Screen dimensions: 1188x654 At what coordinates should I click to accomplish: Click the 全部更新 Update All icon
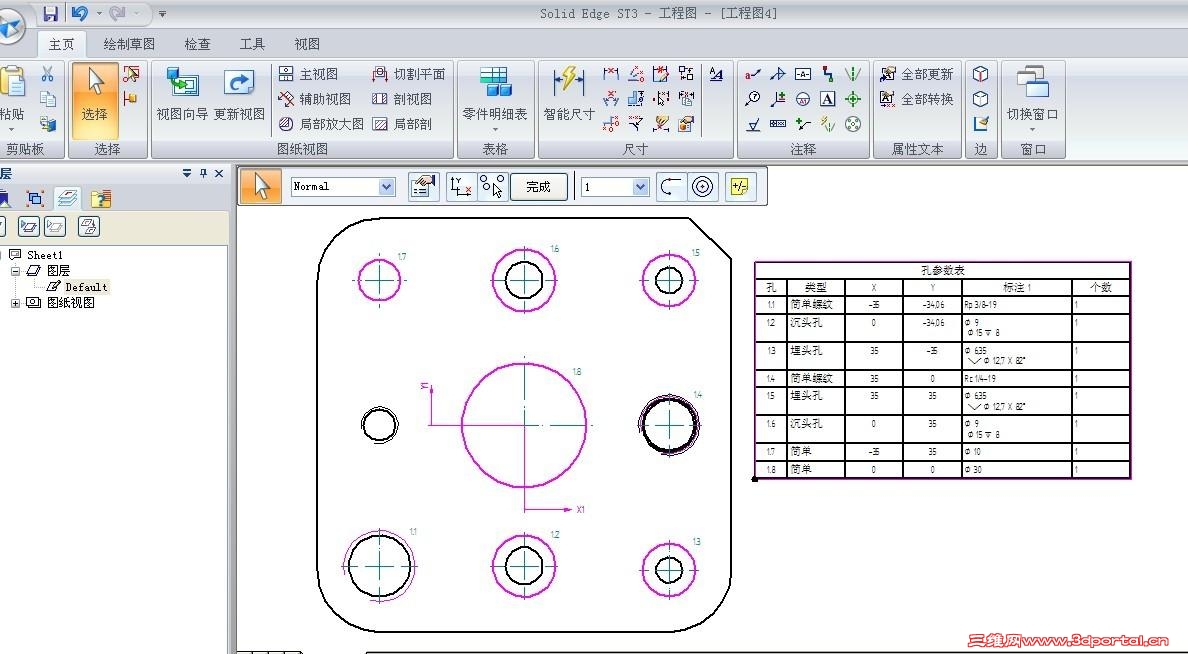pos(916,74)
